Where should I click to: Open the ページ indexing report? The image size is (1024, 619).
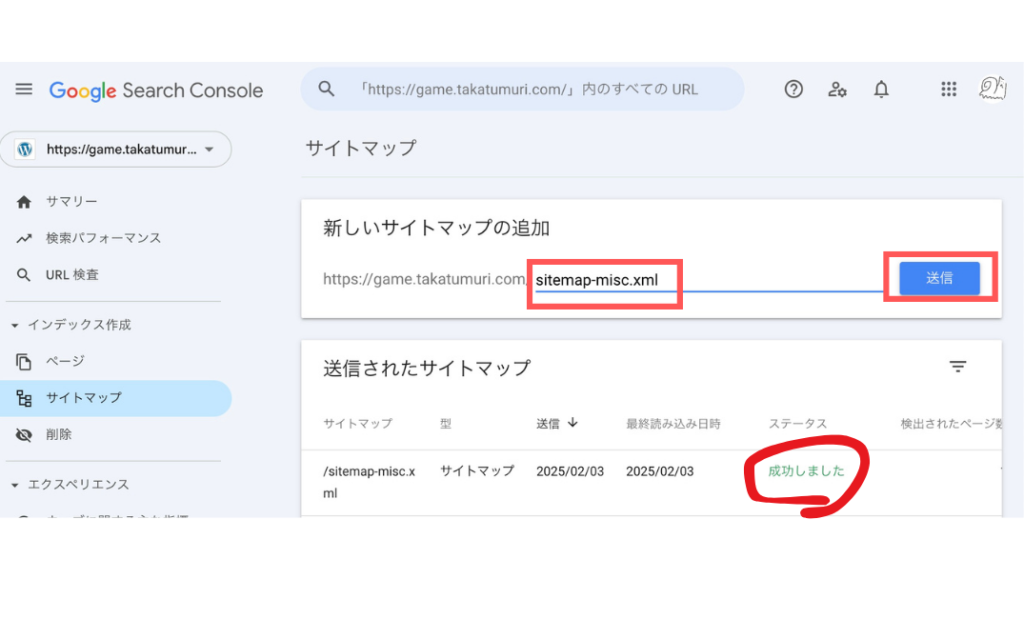point(65,361)
